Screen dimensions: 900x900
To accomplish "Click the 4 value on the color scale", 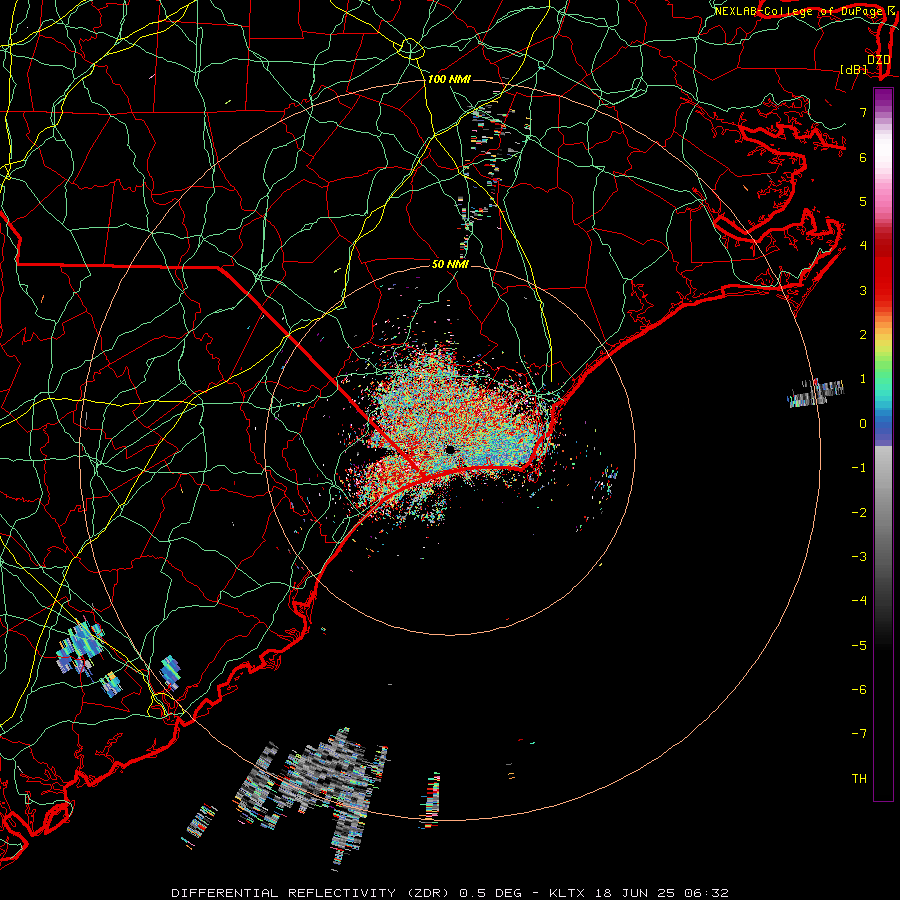I will click(863, 246).
